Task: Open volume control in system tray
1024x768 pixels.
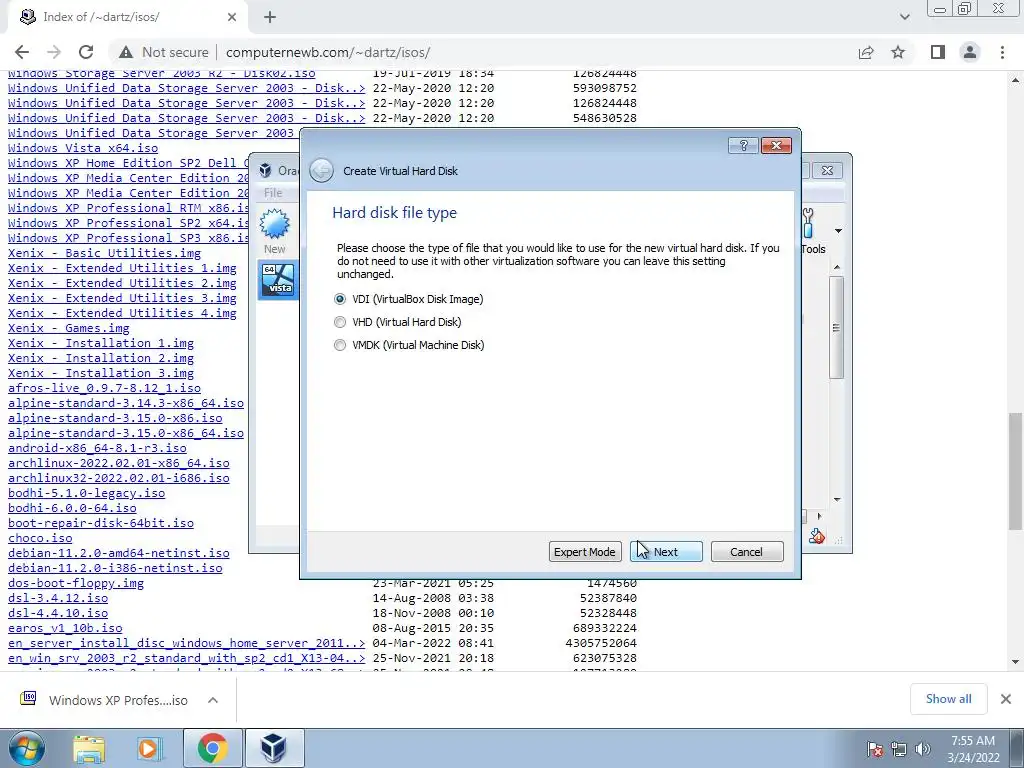Action: coord(923,748)
